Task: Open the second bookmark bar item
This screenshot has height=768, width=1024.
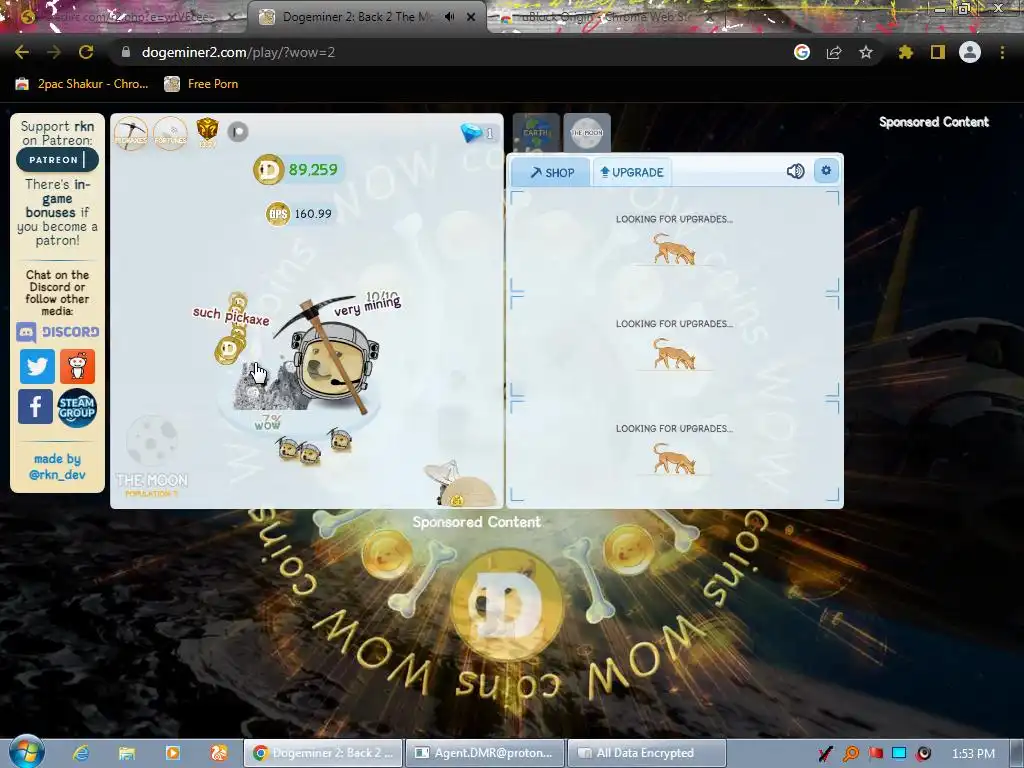Action: [x=201, y=84]
